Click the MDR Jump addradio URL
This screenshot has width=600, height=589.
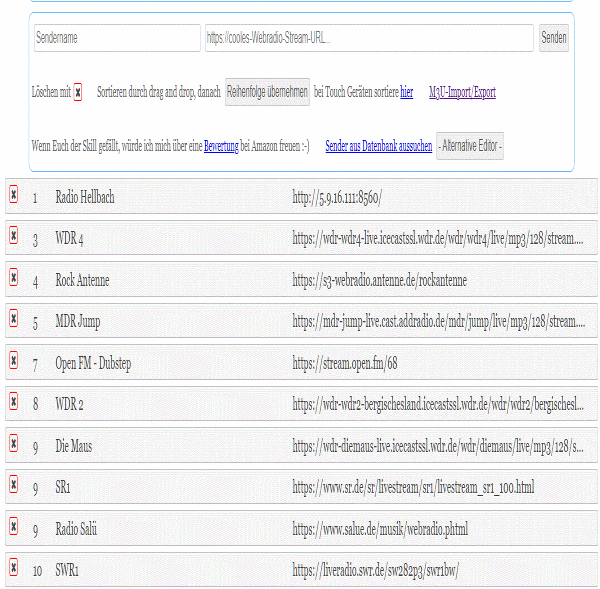(x=439, y=322)
